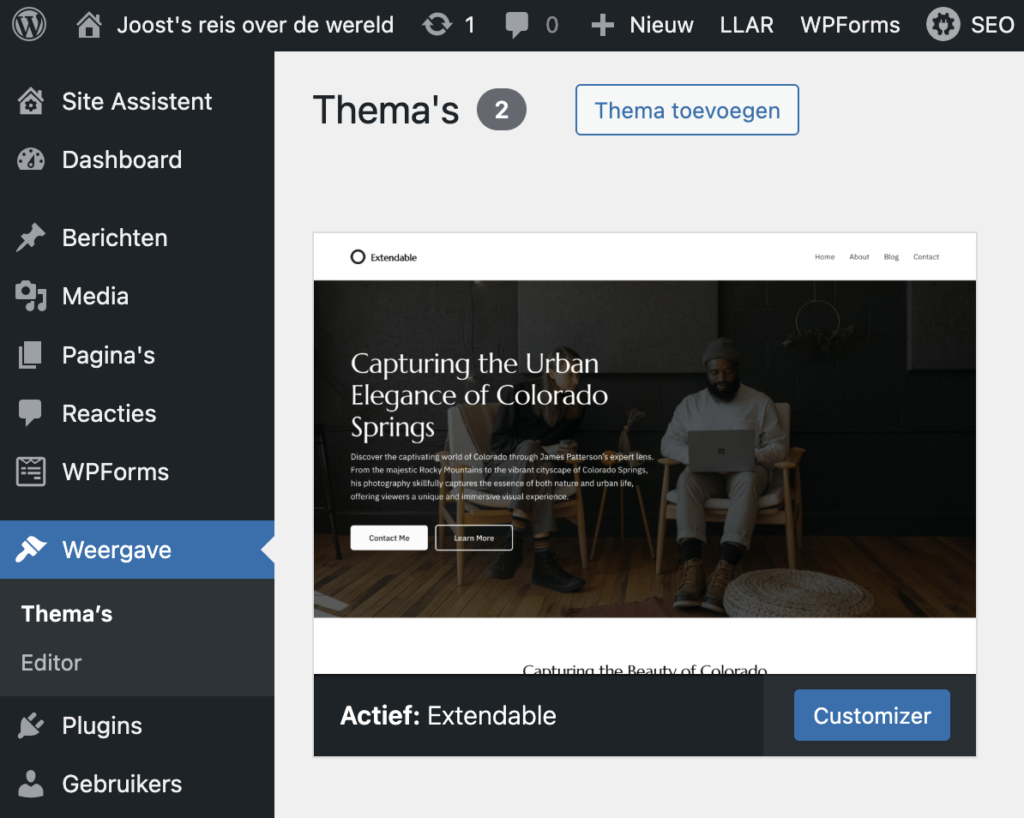Image resolution: width=1024 pixels, height=818 pixels.
Task: Click the Berichten pushpin icon
Action: pyautogui.click(x=31, y=238)
